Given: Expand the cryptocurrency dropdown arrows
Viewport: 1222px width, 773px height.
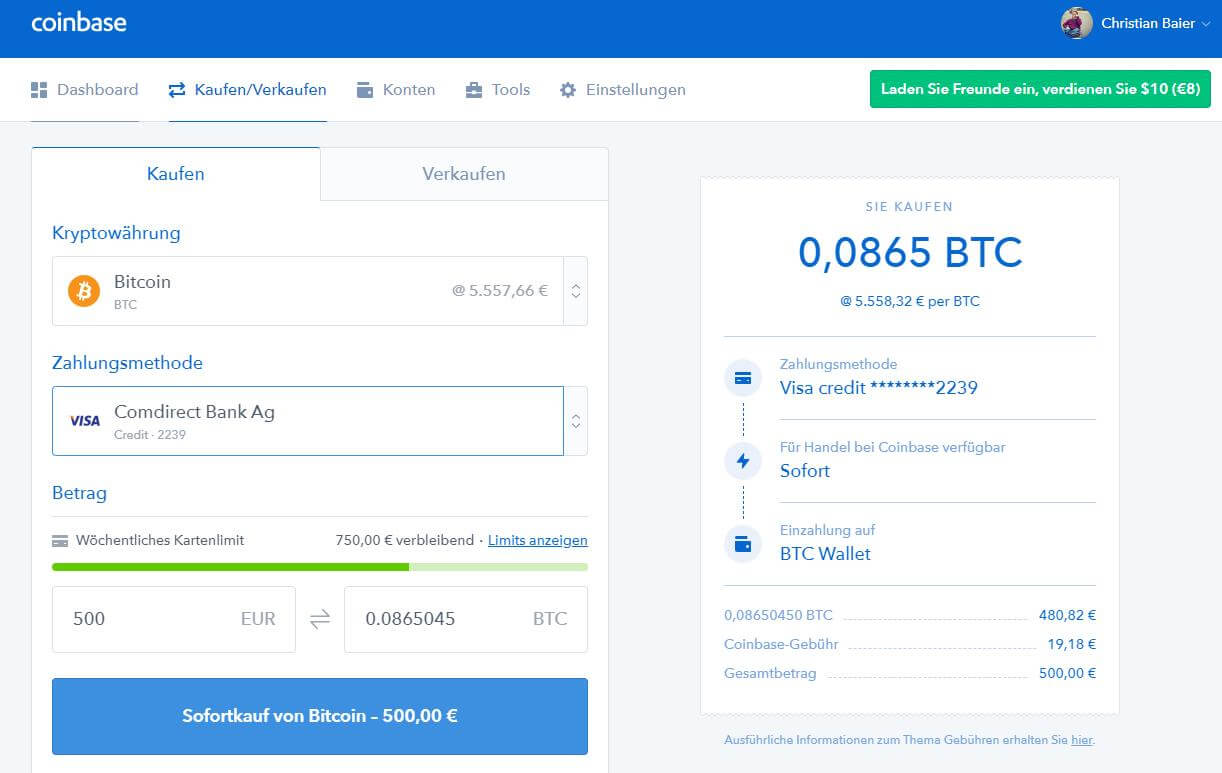Looking at the screenshot, I should (576, 291).
